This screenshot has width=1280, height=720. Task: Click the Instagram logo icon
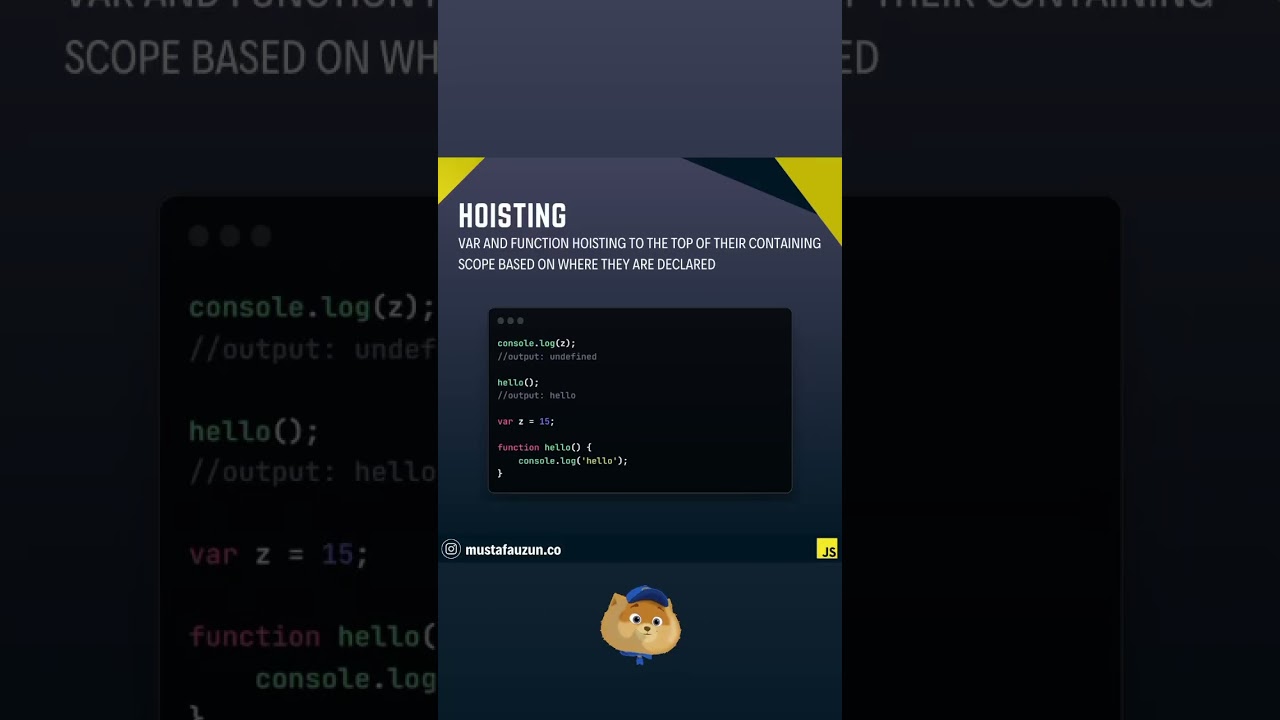451,549
